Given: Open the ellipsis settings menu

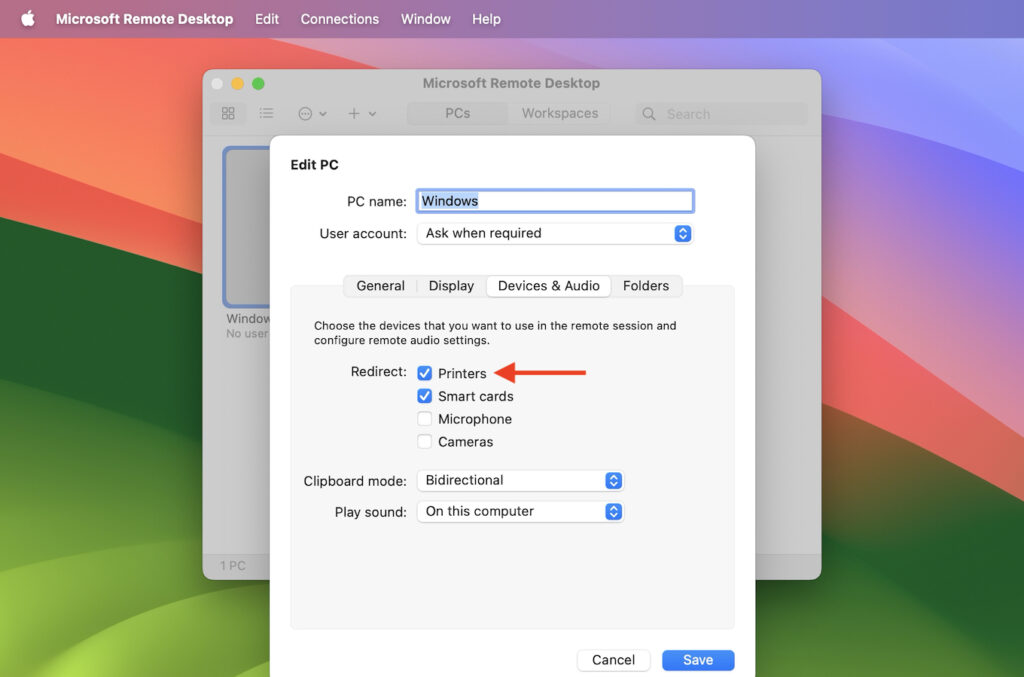Looking at the screenshot, I should (x=305, y=113).
